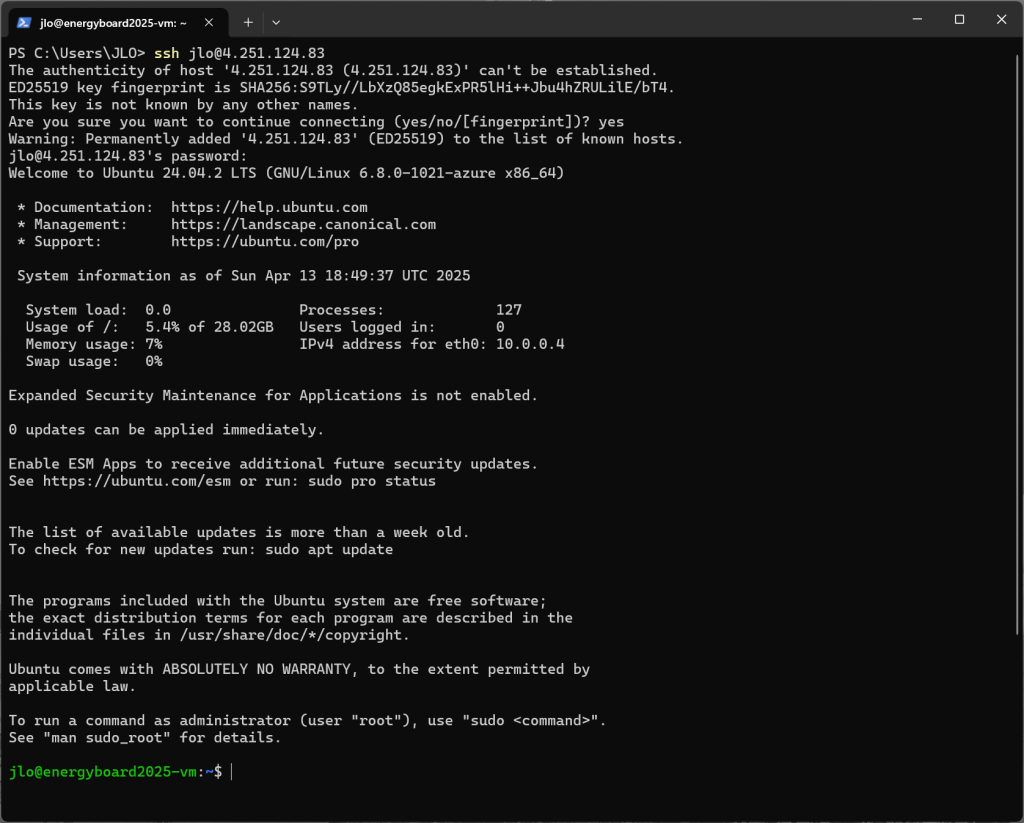Screen dimensions: 1024x823
Task: Click the Processes value 127
Action: [509, 310]
